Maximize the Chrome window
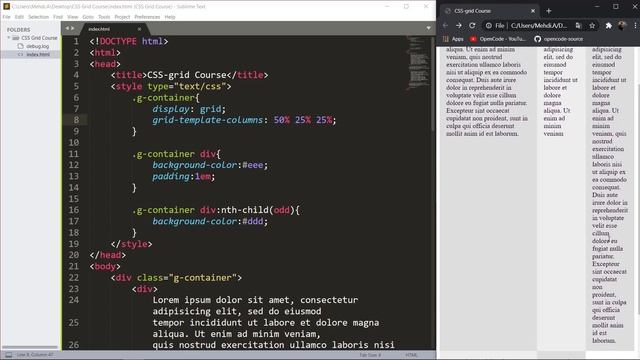This screenshot has width=640, height=360. coord(616,7)
